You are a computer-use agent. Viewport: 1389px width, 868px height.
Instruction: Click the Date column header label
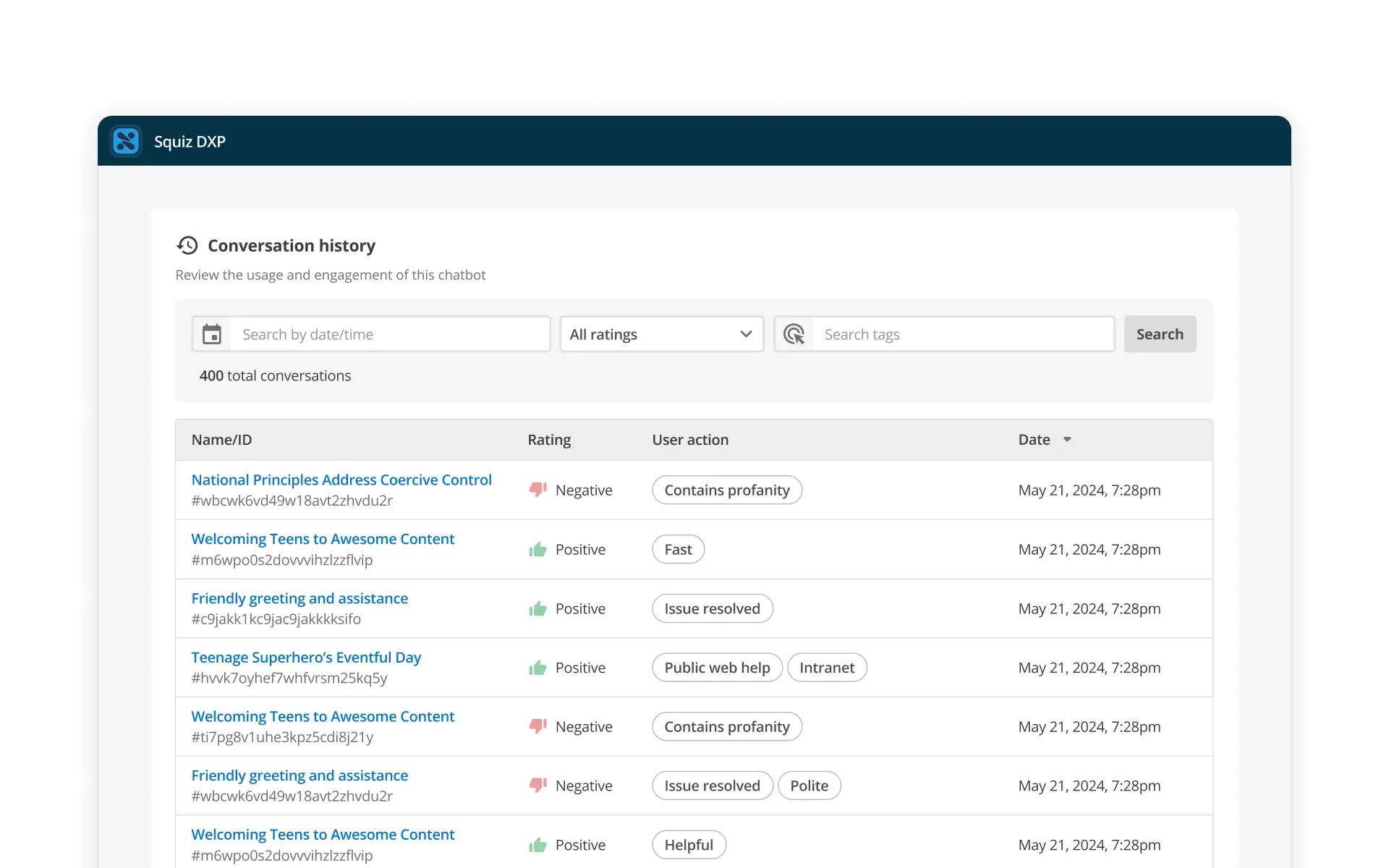(1035, 440)
